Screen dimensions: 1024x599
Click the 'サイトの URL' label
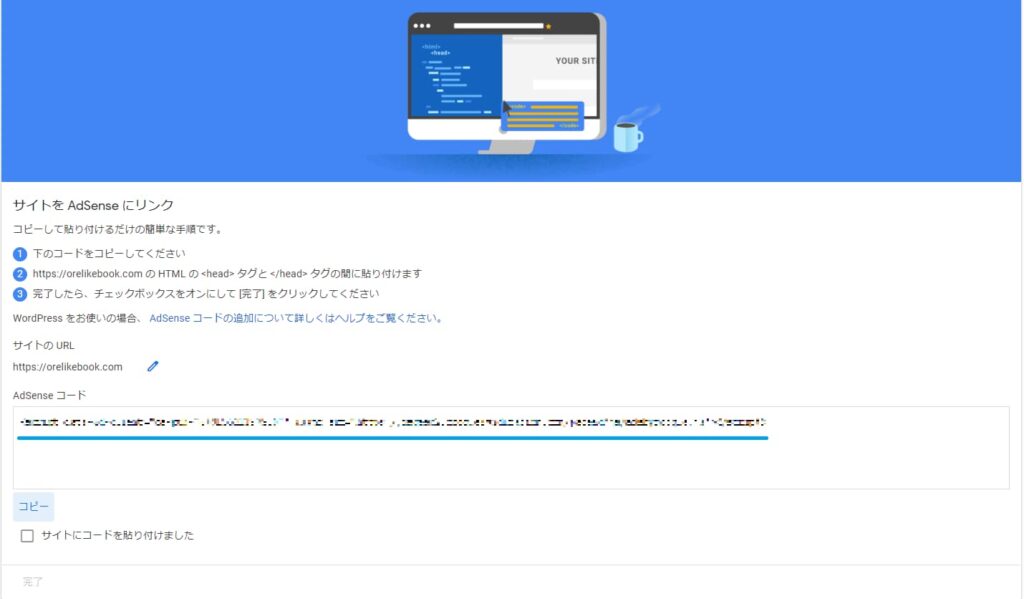pos(44,345)
